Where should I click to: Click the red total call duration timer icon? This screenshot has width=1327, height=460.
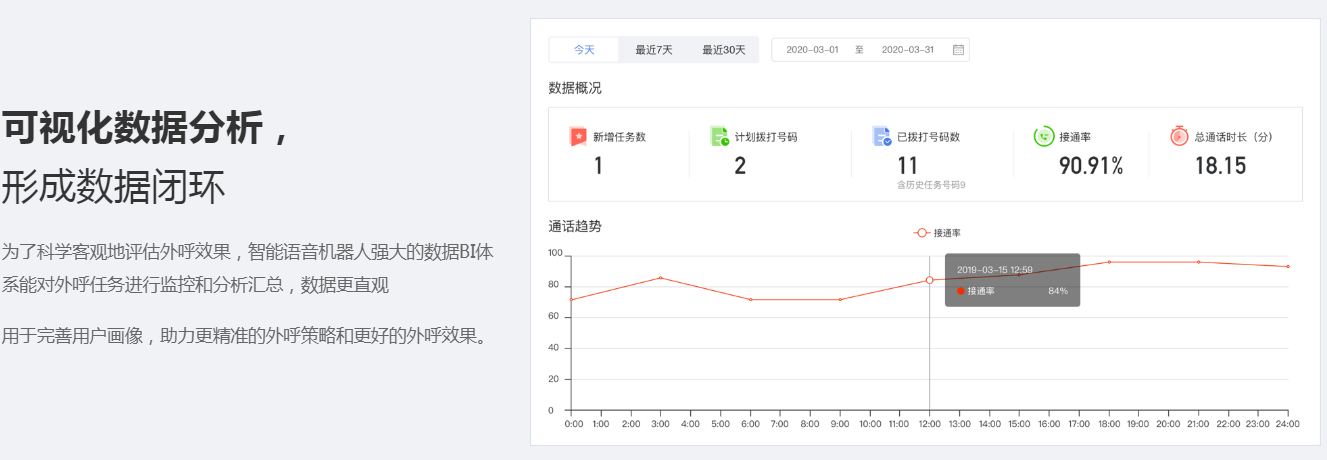click(1180, 137)
